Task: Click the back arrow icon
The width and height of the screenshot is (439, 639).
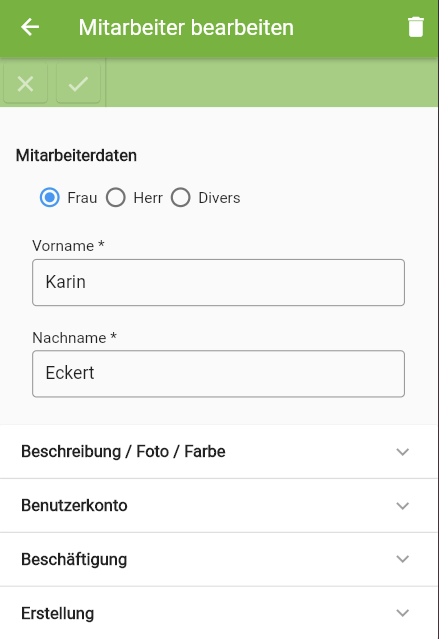Action: point(30,27)
